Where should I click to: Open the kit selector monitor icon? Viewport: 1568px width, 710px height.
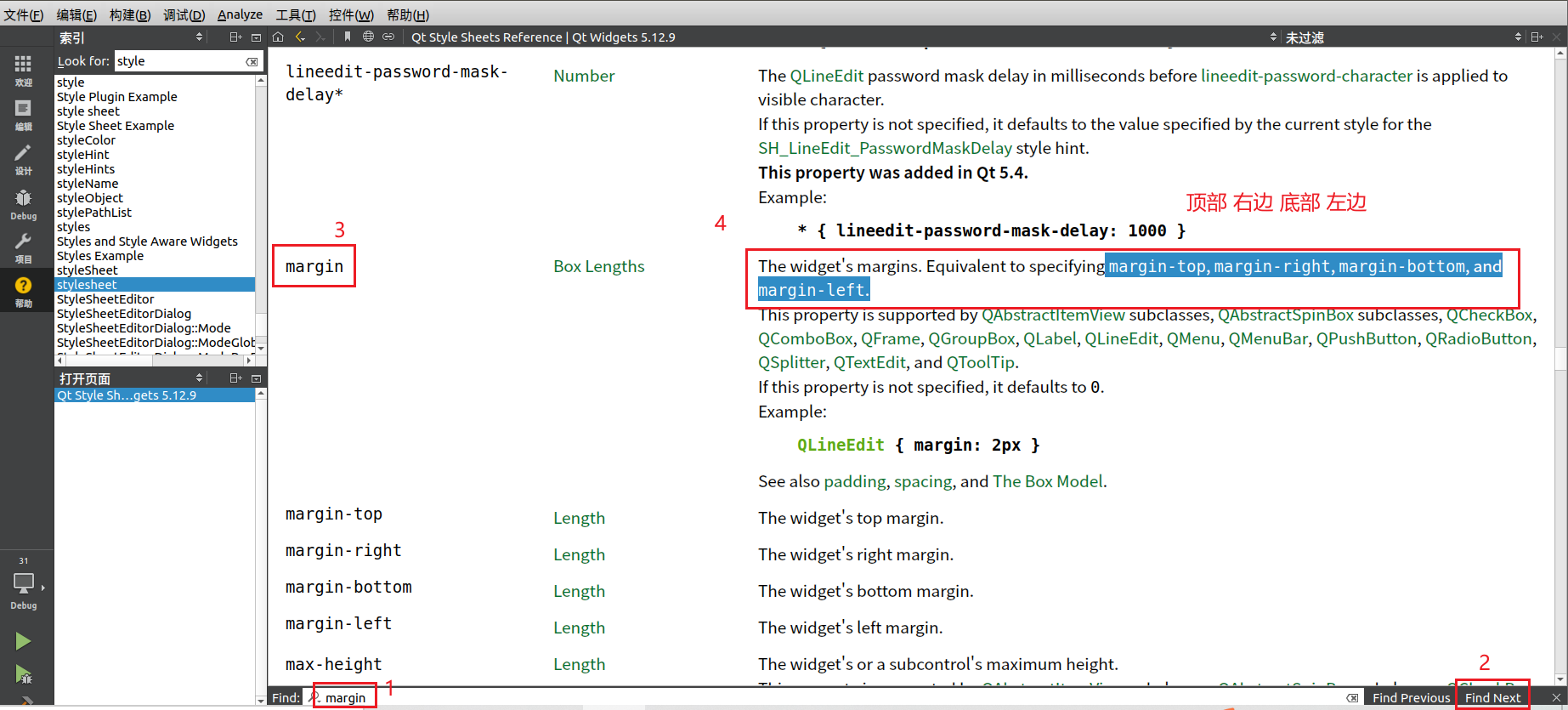[x=24, y=584]
